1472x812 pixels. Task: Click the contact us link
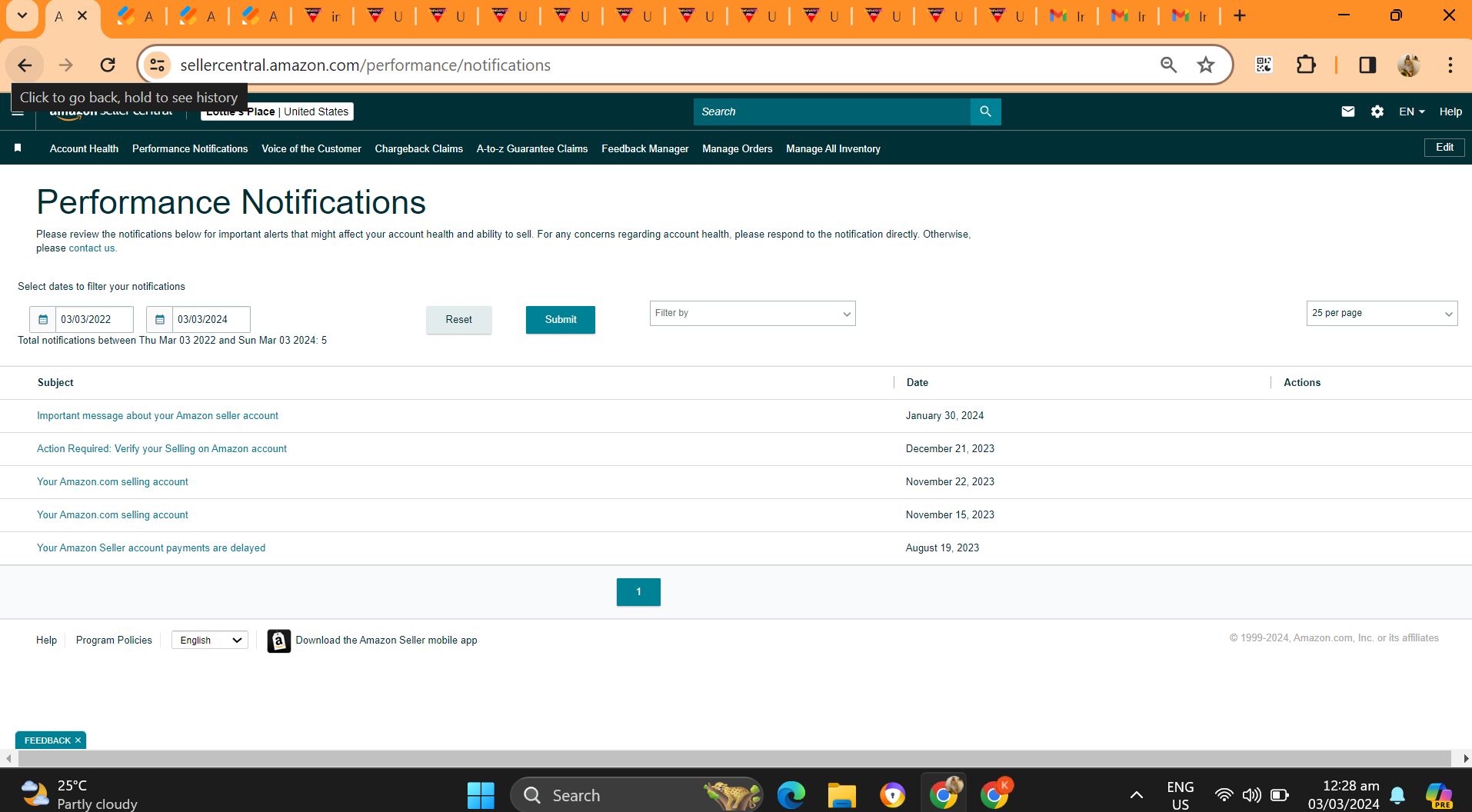(x=92, y=248)
